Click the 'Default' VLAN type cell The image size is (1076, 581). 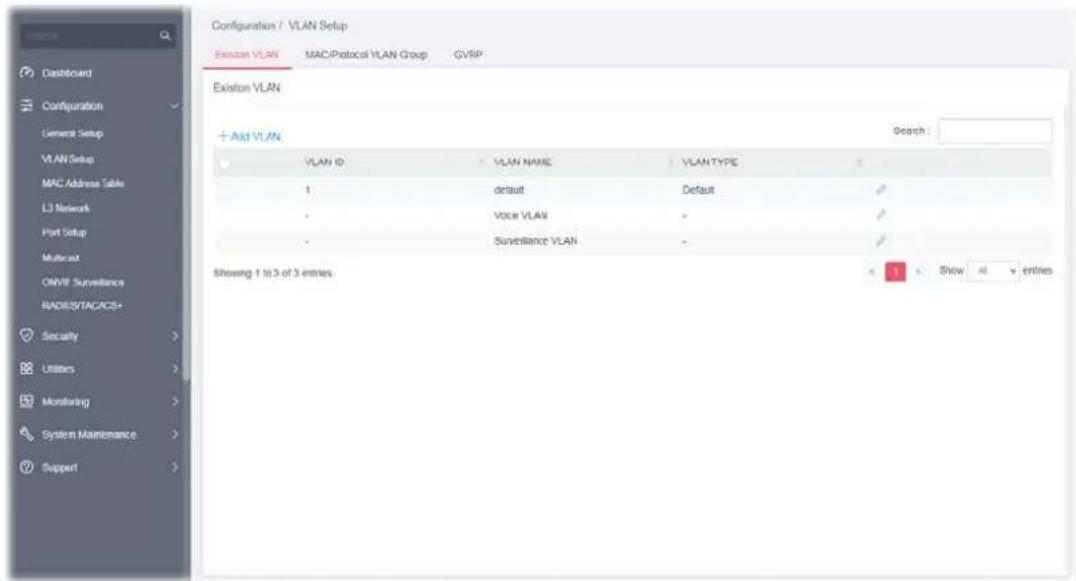coord(698,190)
